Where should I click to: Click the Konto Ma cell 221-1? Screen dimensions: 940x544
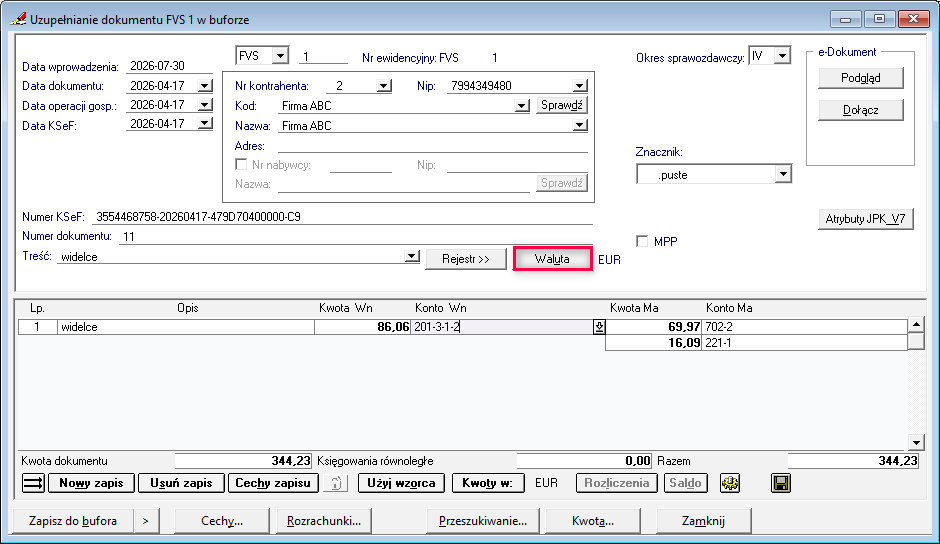805,343
